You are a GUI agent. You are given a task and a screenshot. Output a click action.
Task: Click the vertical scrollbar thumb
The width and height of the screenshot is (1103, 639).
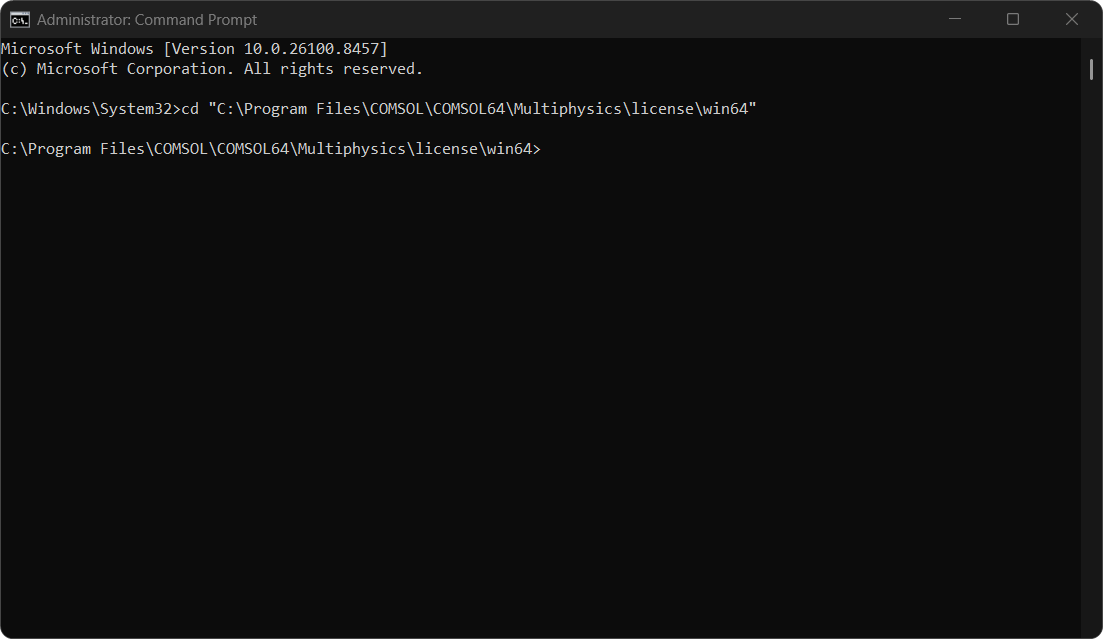click(1091, 69)
